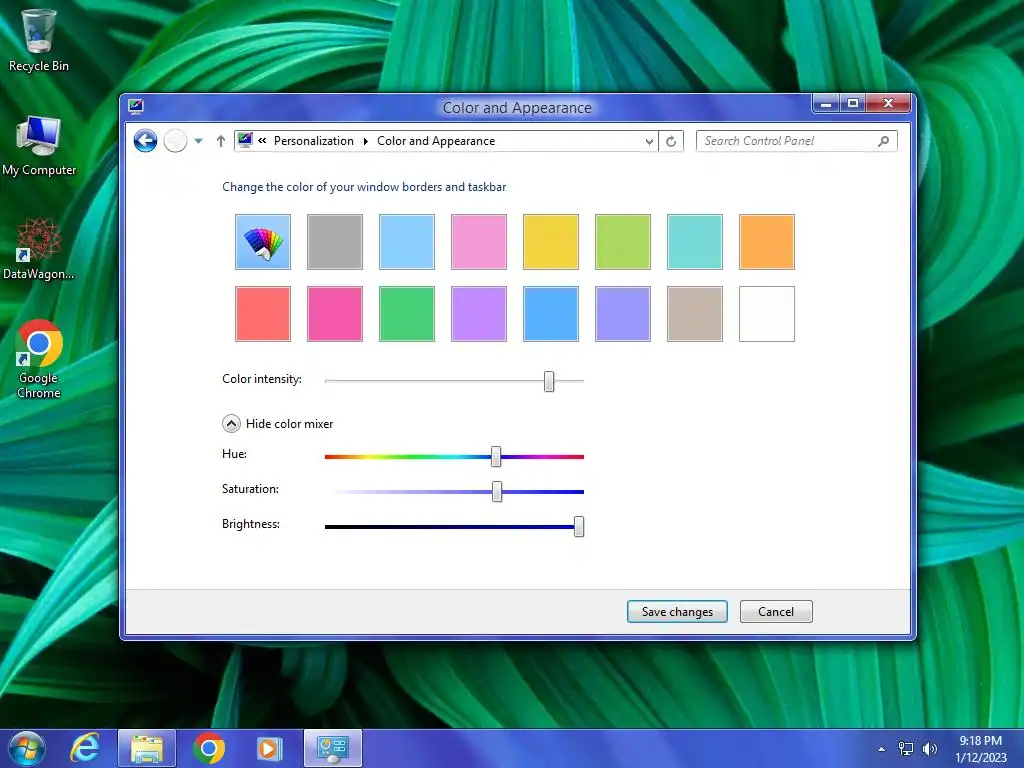Screen dimensions: 1024x768
Task: Choose the bright blue swatch in second row
Action: click(x=551, y=313)
